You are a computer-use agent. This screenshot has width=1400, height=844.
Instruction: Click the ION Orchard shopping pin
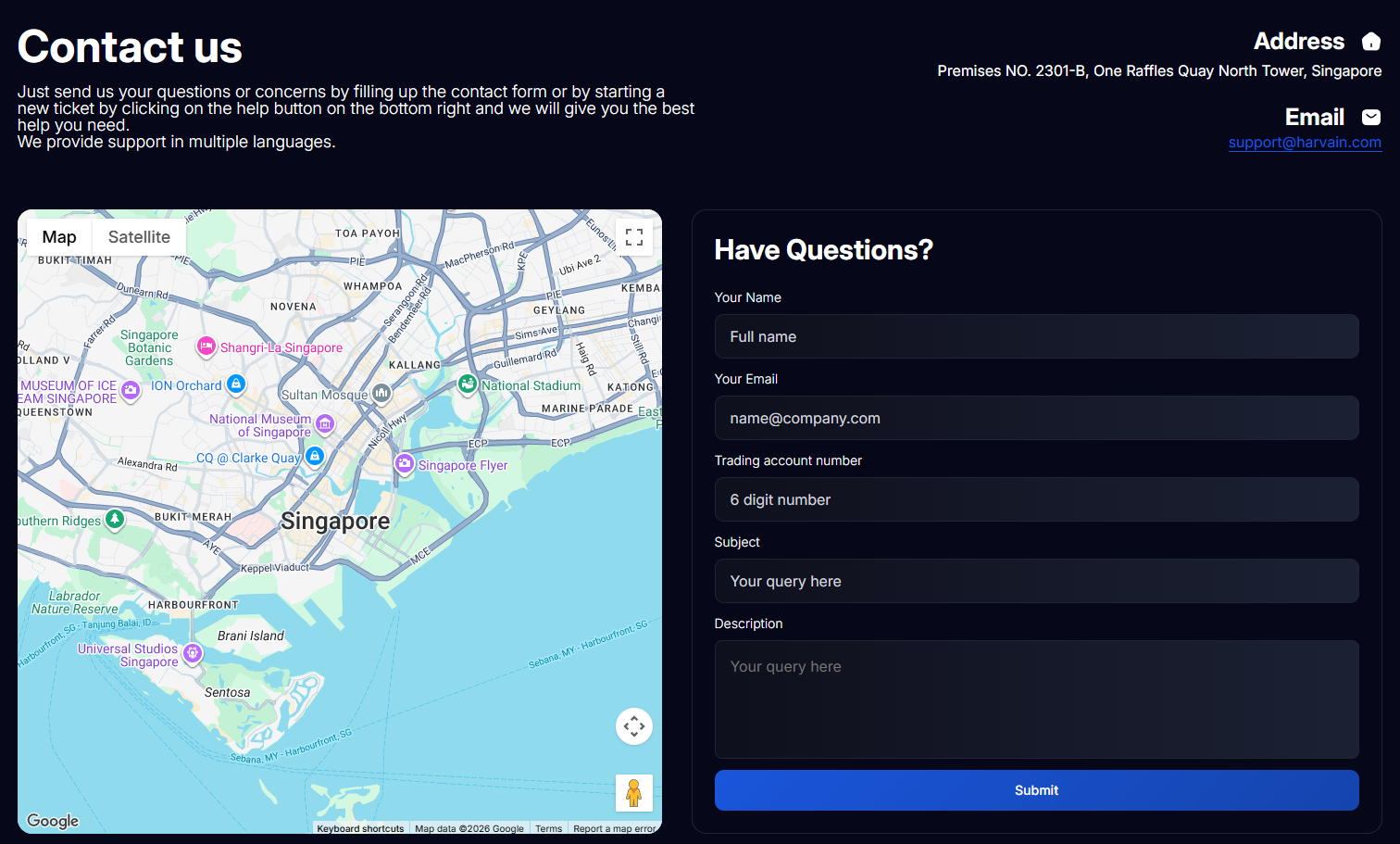pos(236,384)
